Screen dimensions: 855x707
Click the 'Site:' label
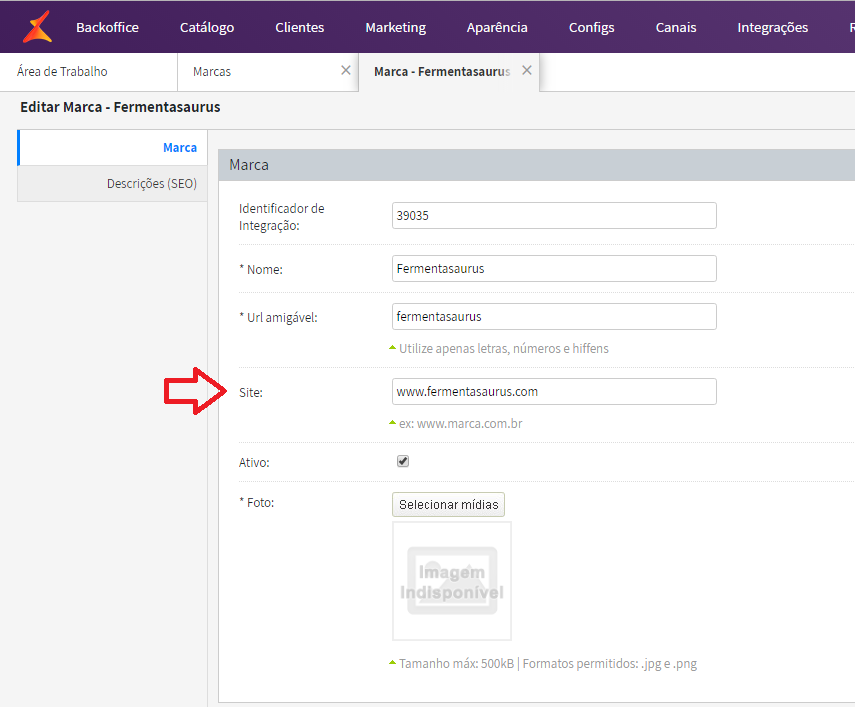point(251,392)
